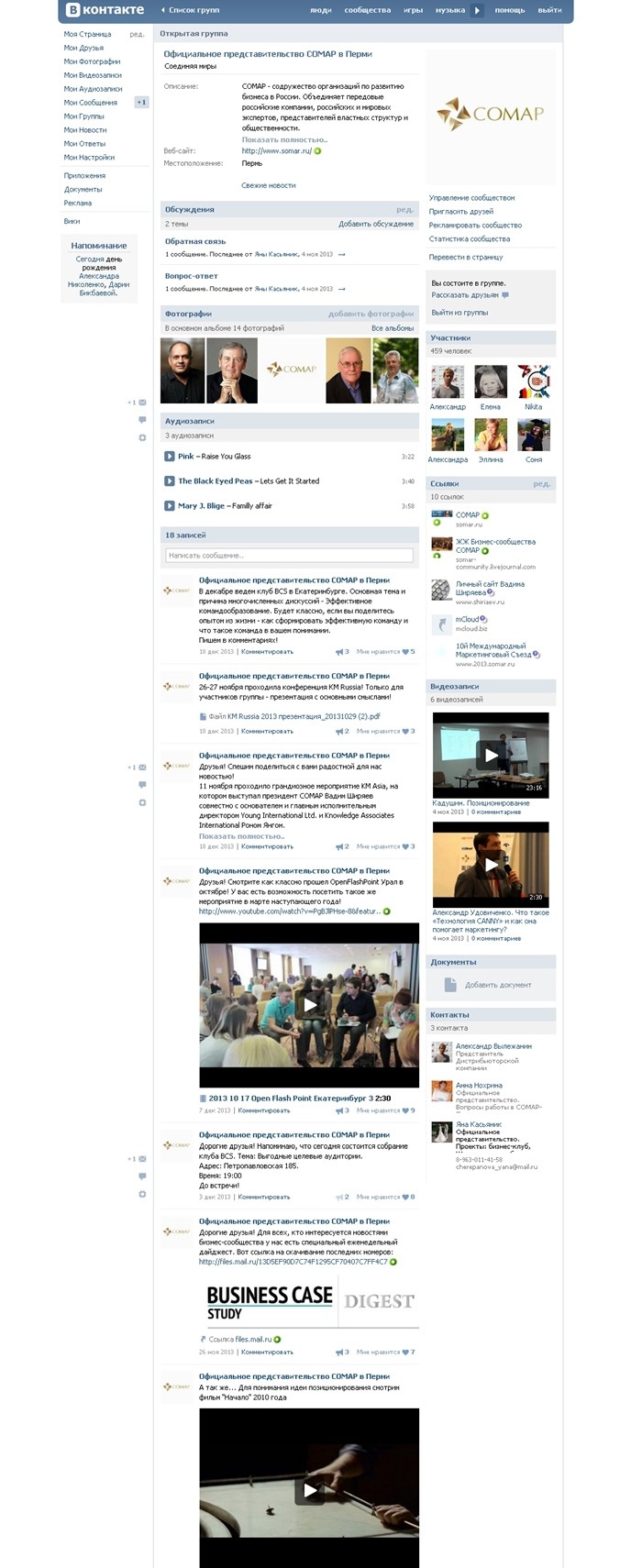Open member Елена's avatar
Viewport: 642px width, 1568px height.
click(491, 381)
